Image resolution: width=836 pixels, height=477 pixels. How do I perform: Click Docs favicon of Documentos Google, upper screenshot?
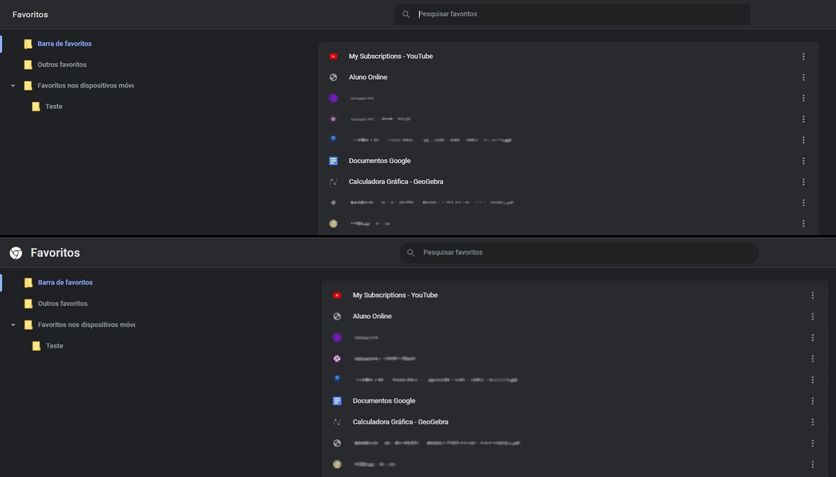(333, 161)
